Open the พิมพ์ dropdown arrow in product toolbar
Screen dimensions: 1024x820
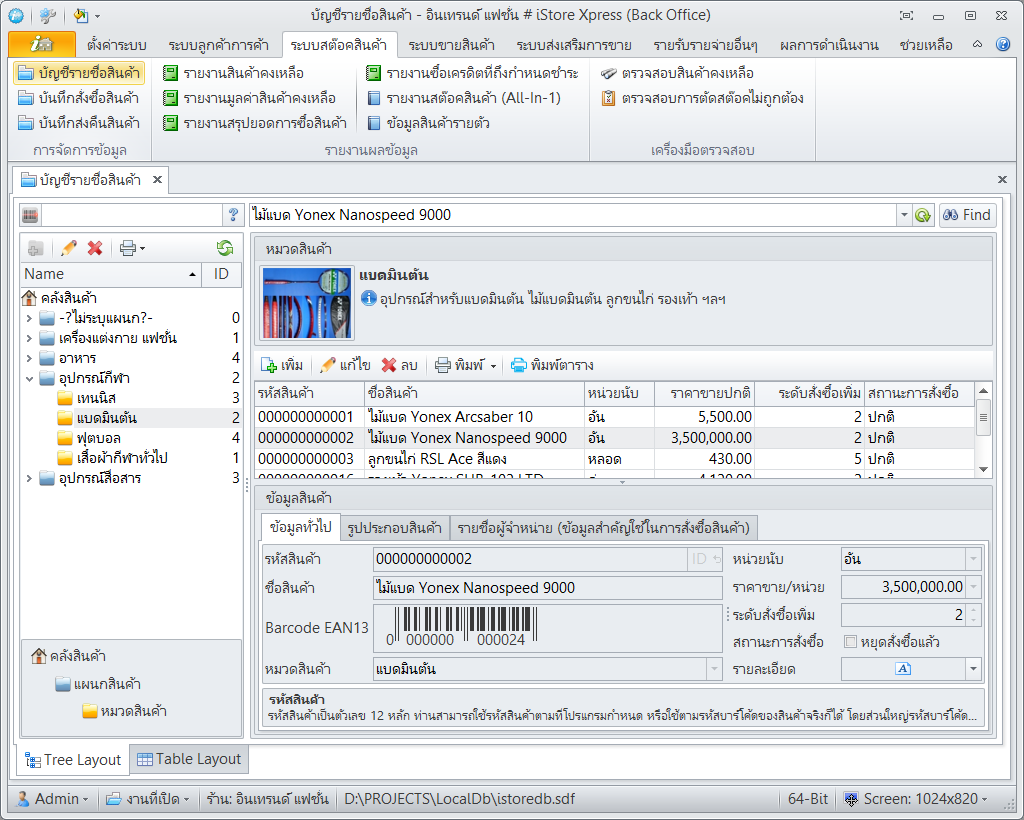494,366
